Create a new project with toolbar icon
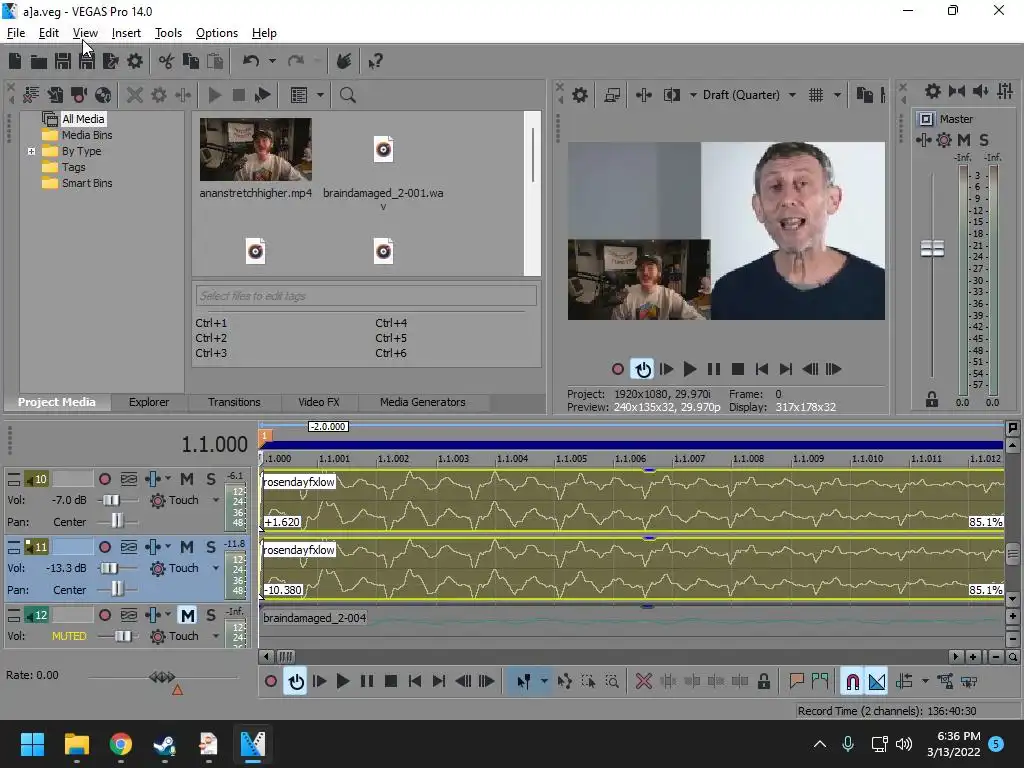Screen dimensions: 1024x768 pyautogui.click(x=15, y=61)
